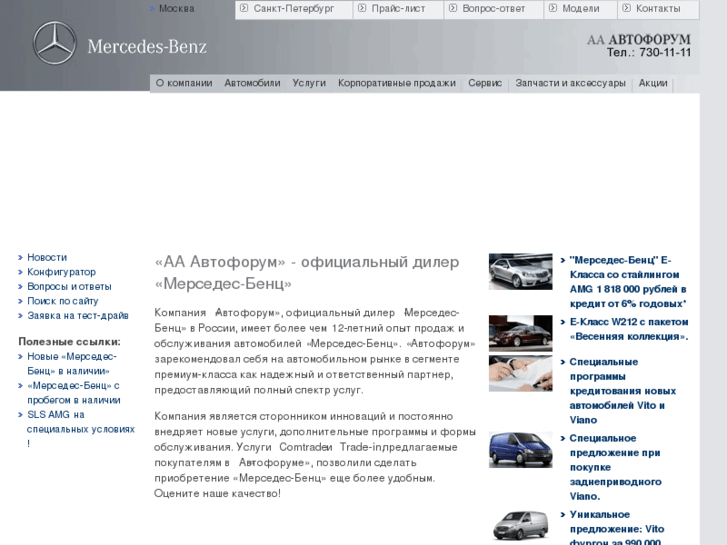Open Специальные программы кредитования Vito link

[x=623, y=391]
